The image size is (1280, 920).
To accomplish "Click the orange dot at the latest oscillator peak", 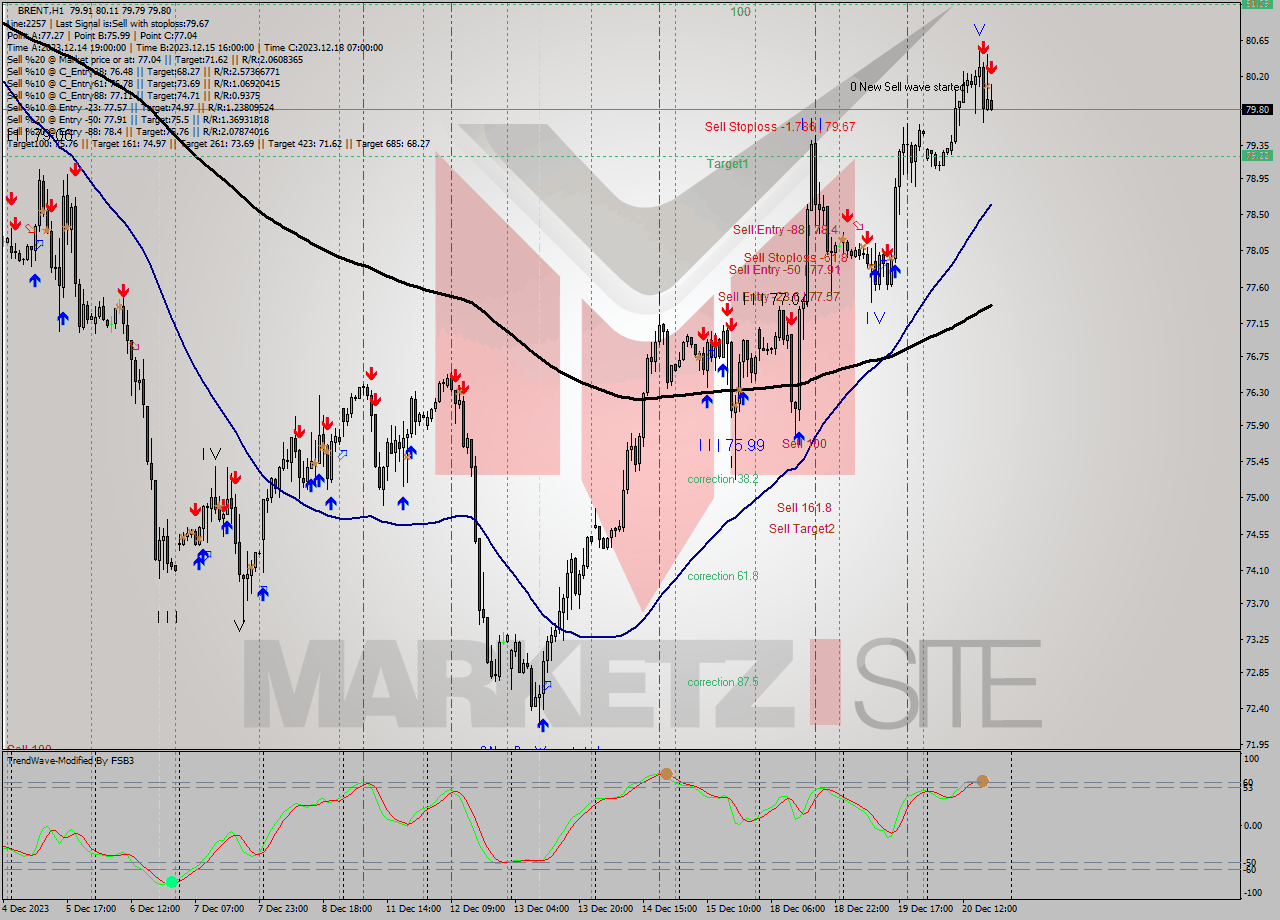I will 983,781.
